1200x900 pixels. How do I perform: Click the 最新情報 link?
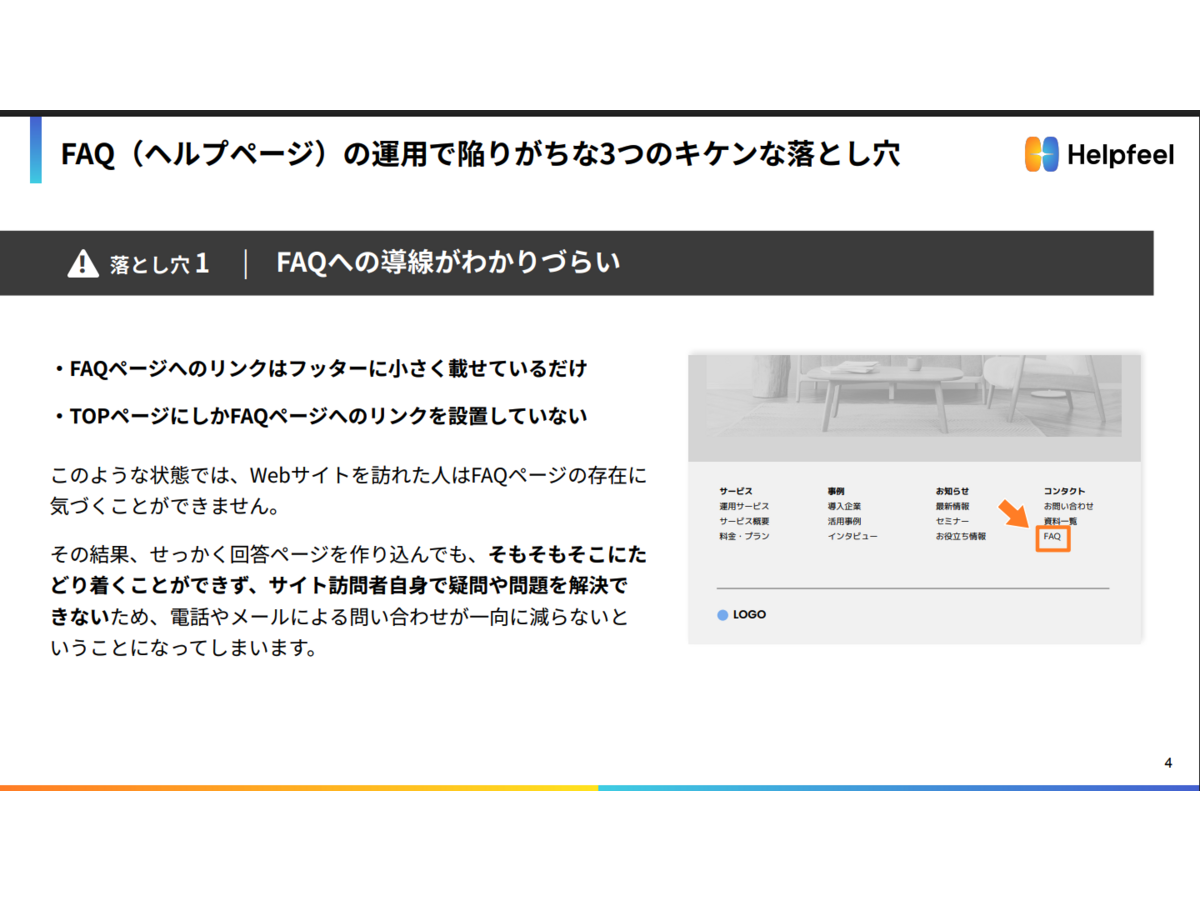[x=952, y=507]
